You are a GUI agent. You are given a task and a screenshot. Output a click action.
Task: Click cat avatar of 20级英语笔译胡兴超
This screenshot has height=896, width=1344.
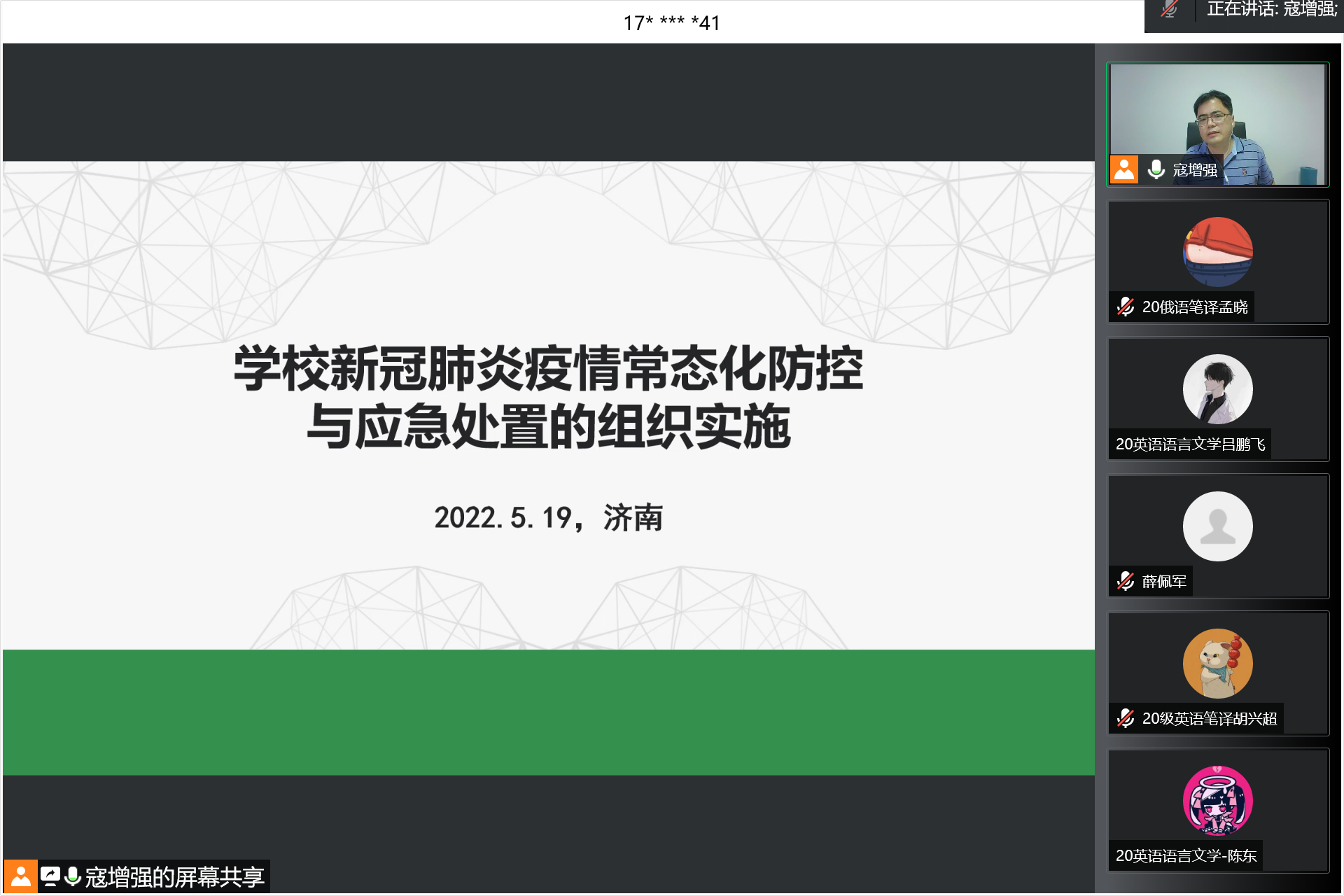1218,664
